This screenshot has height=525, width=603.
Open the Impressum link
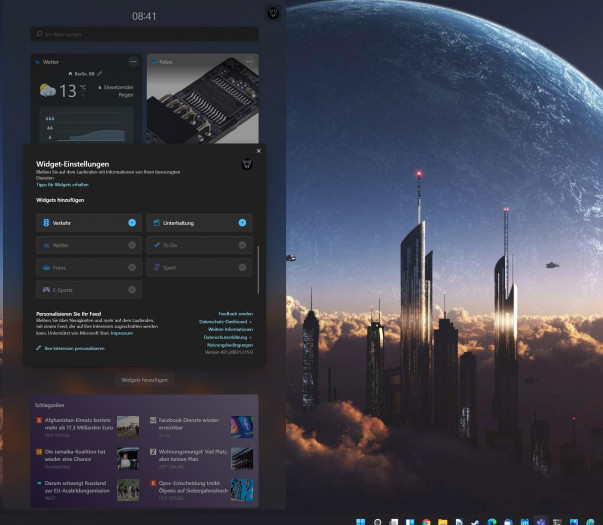122,333
